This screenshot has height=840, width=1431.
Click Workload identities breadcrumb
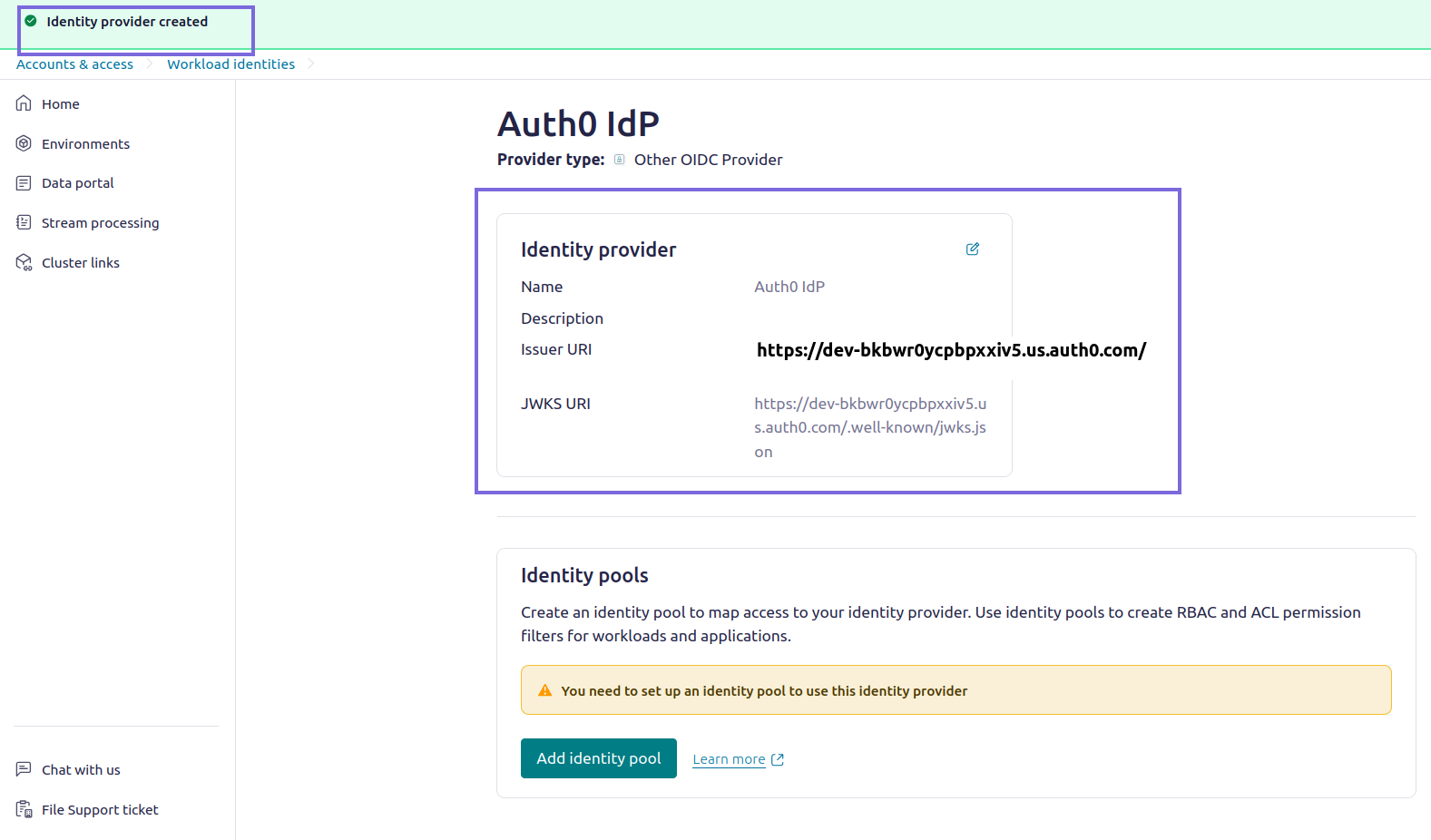[230, 64]
